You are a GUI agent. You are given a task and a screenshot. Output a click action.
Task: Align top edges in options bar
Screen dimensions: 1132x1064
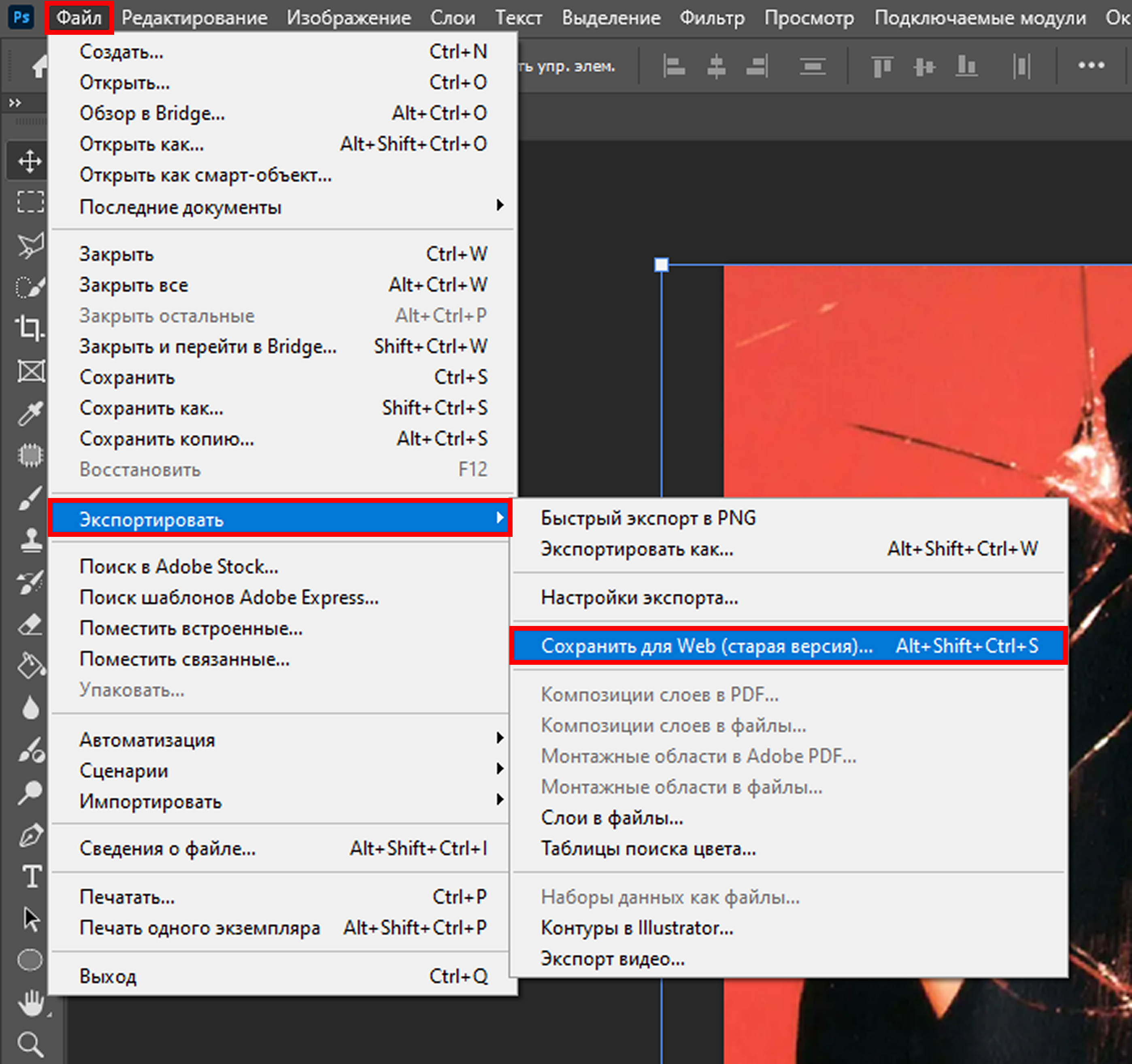pyautogui.click(x=882, y=67)
